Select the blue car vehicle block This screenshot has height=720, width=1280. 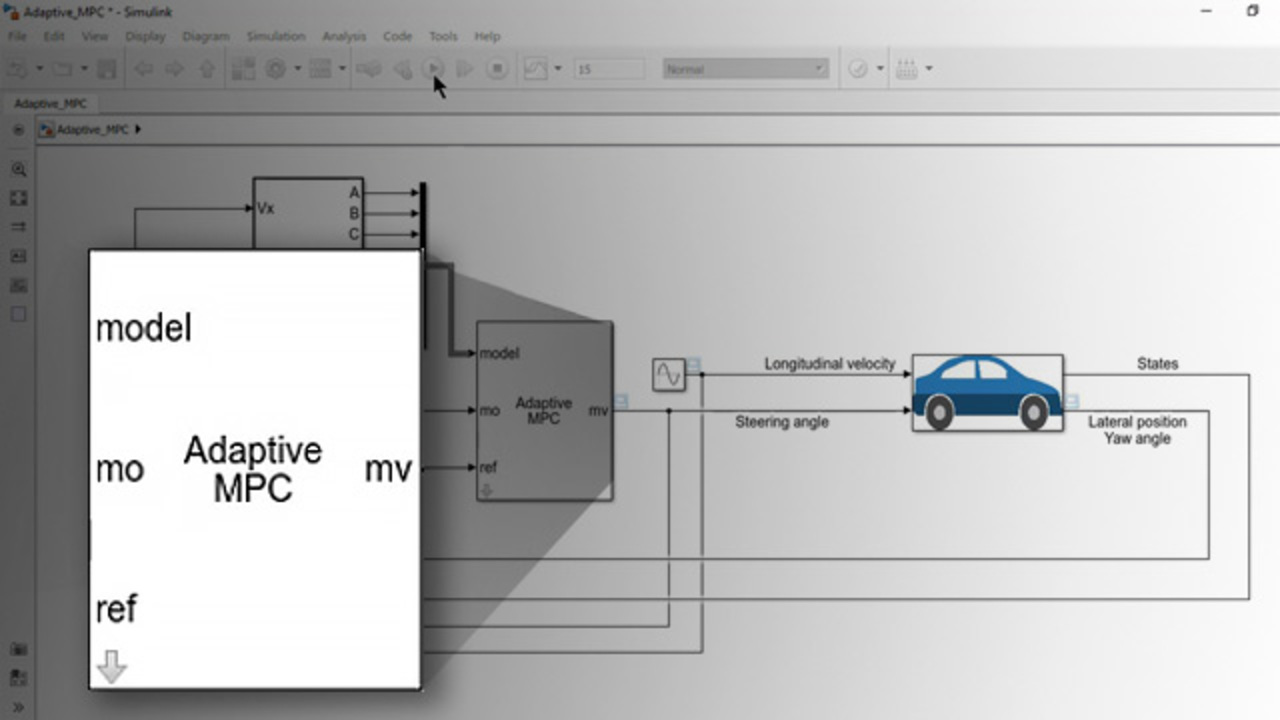click(x=987, y=393)
